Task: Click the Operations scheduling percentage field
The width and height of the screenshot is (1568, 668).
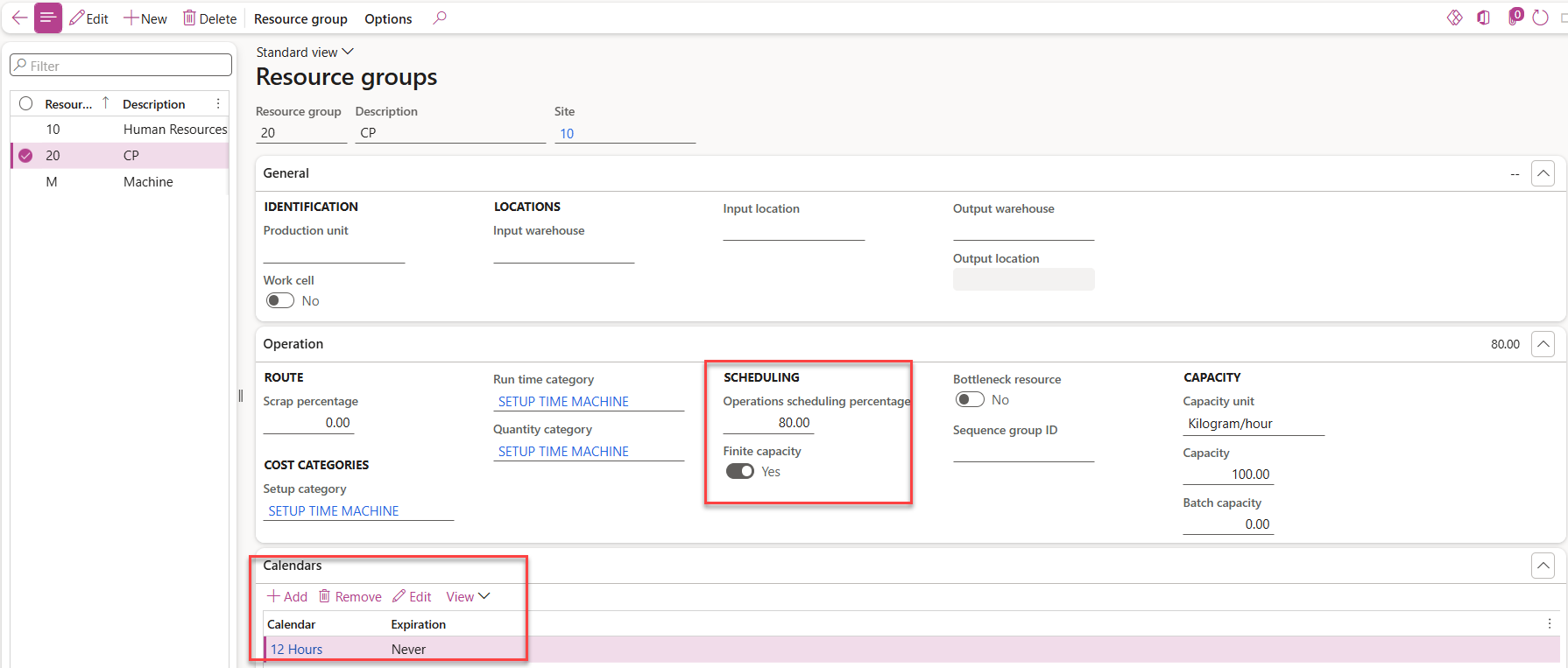Action: [768, 422]
